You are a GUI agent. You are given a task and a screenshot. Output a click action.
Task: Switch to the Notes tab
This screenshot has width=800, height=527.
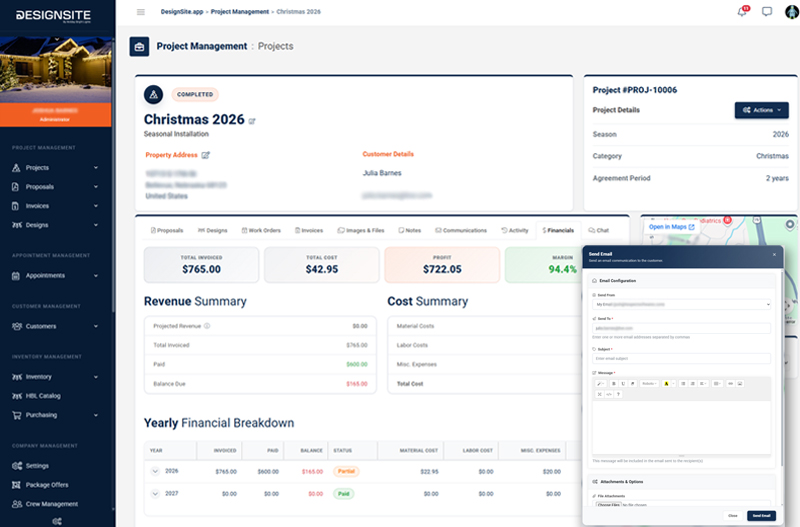click(x=410, y=231)
